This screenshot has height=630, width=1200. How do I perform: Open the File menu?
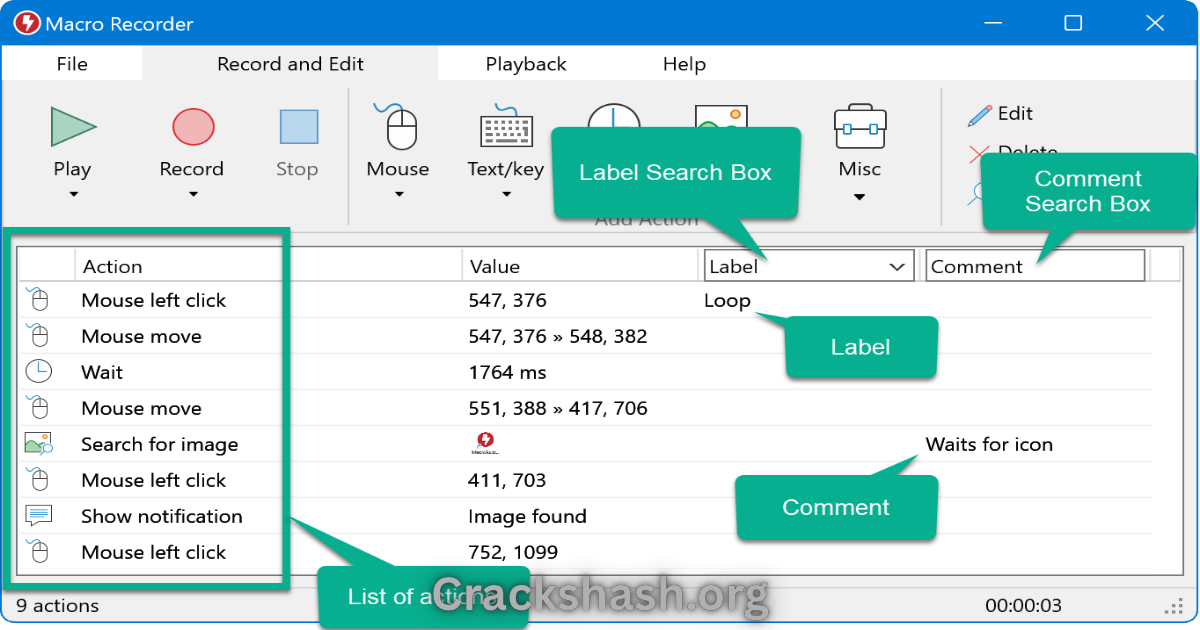72,64
